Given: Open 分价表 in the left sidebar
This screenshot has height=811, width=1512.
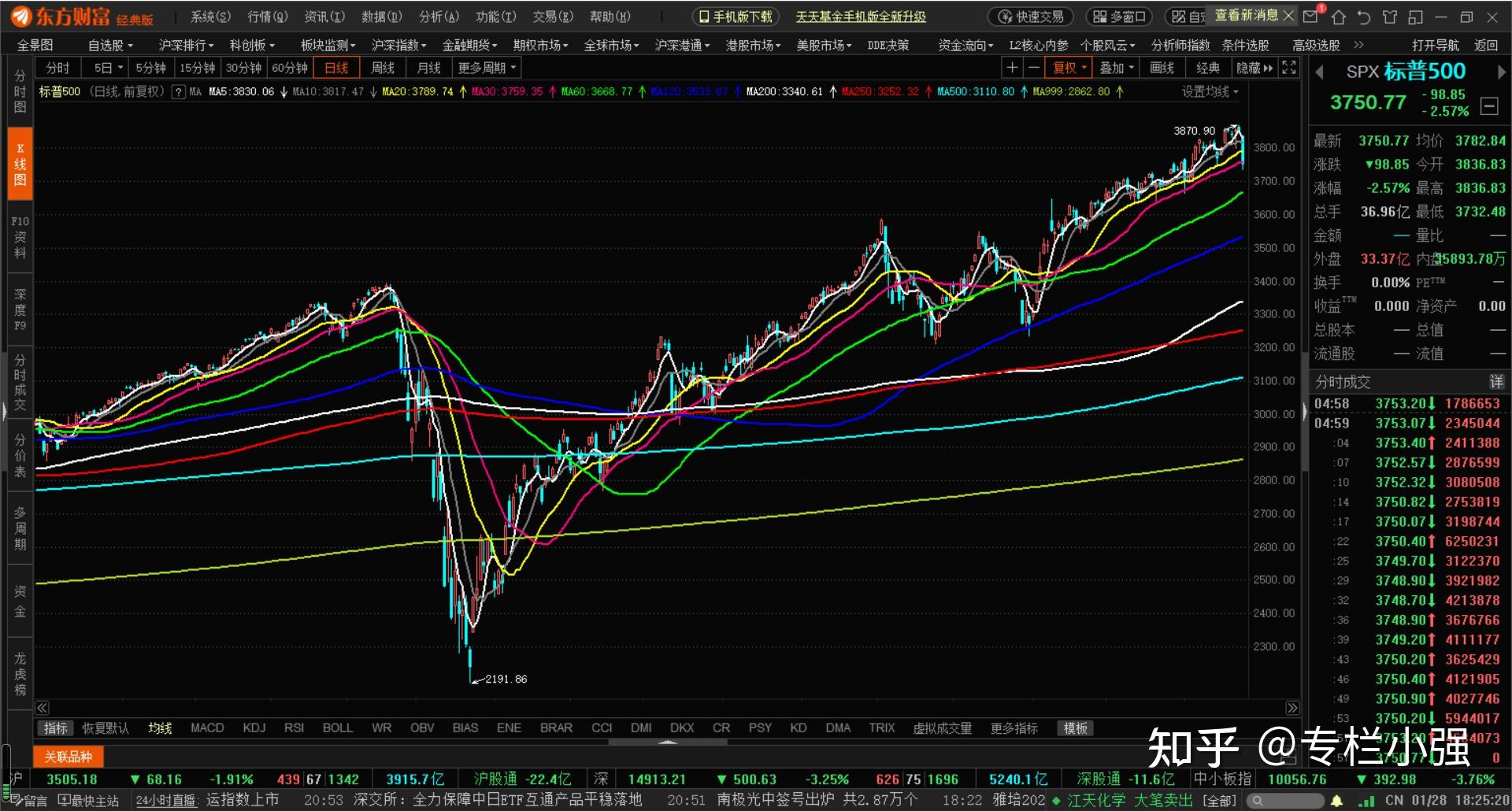Looking at the screenshot, I should click(20, 456).
